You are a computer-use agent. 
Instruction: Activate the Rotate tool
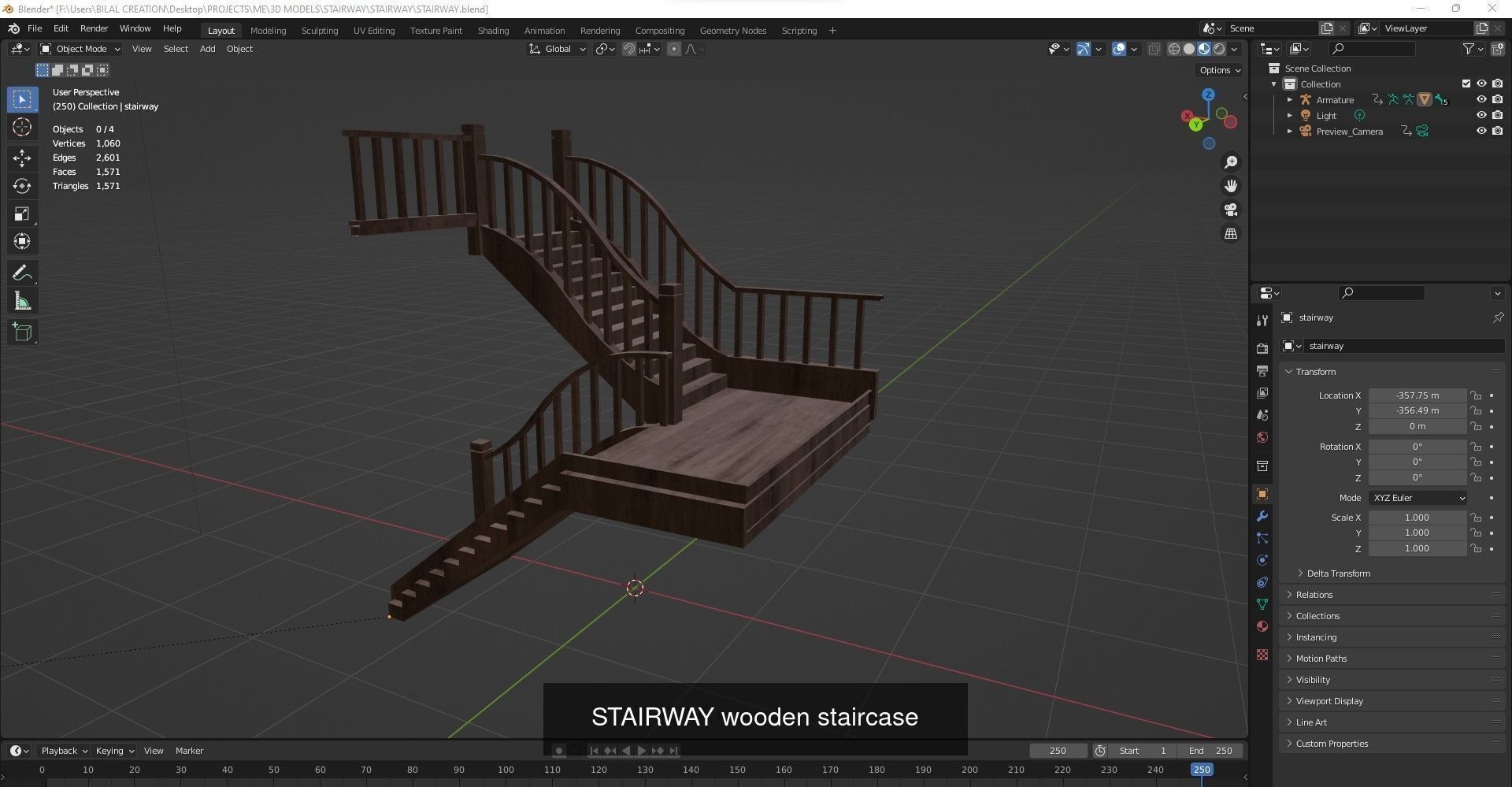pyautogui.click(x=22, y=186)
